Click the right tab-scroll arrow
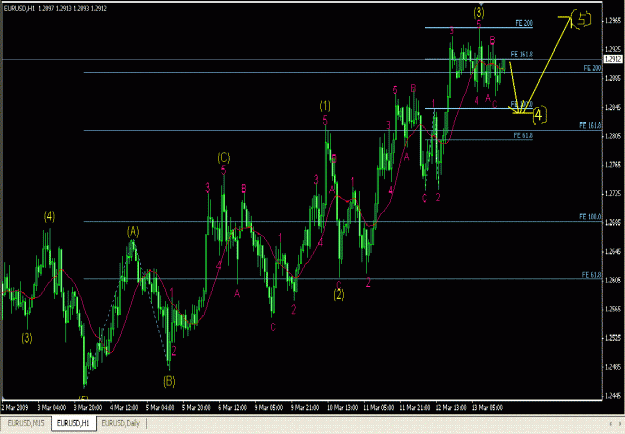This screenshot has width=625, height=434. (621, 424)
